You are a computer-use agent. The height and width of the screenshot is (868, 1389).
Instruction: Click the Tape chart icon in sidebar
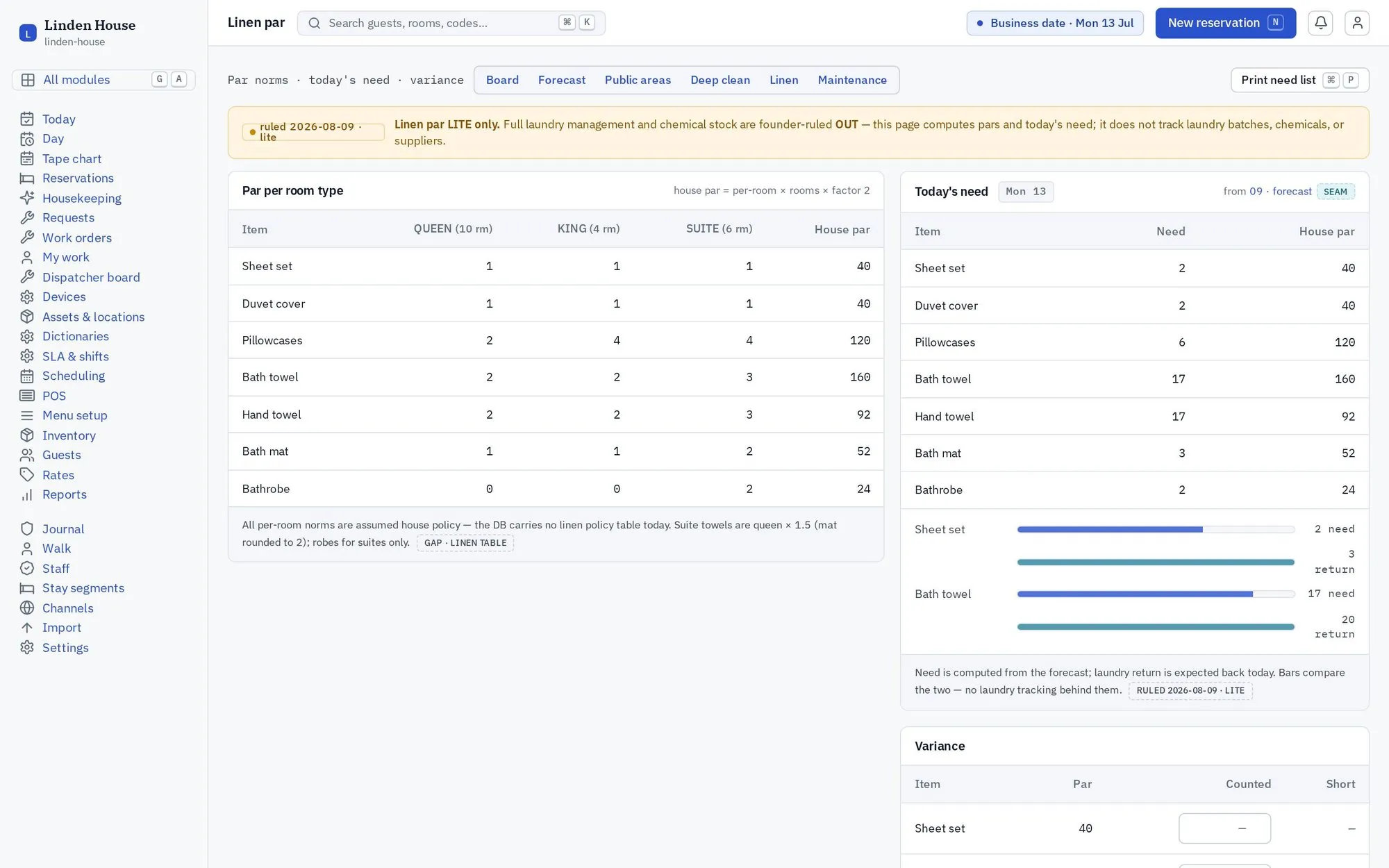click(27, 158)
